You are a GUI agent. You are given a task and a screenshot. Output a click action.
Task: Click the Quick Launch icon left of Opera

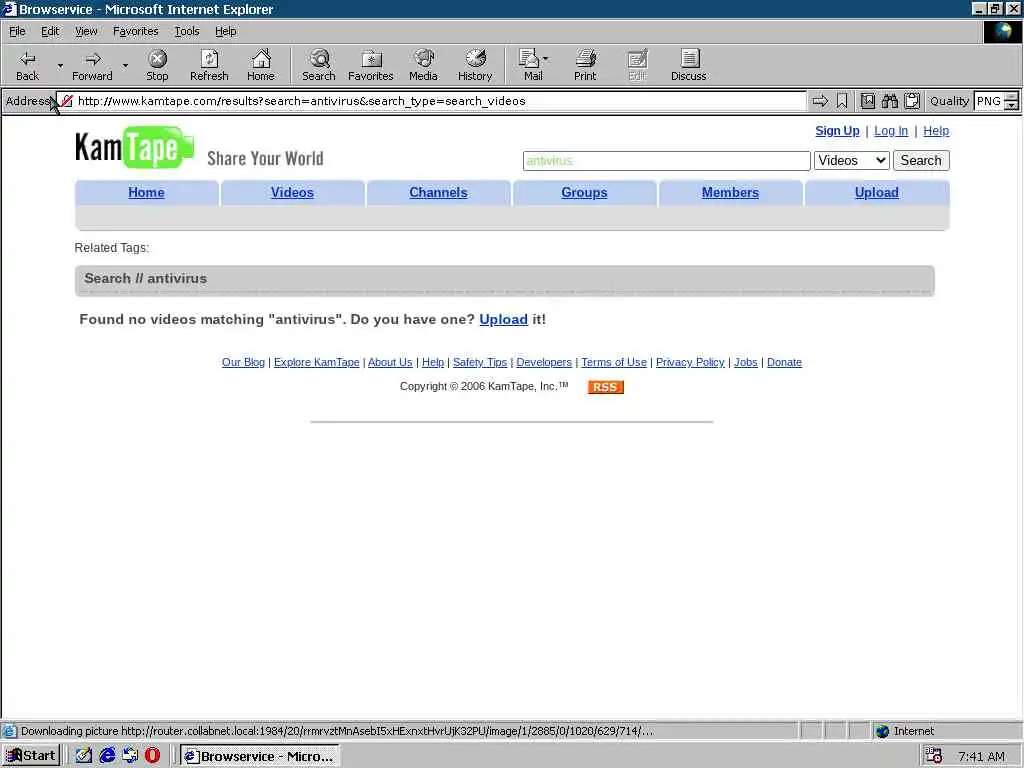click(x=130, y=756)
